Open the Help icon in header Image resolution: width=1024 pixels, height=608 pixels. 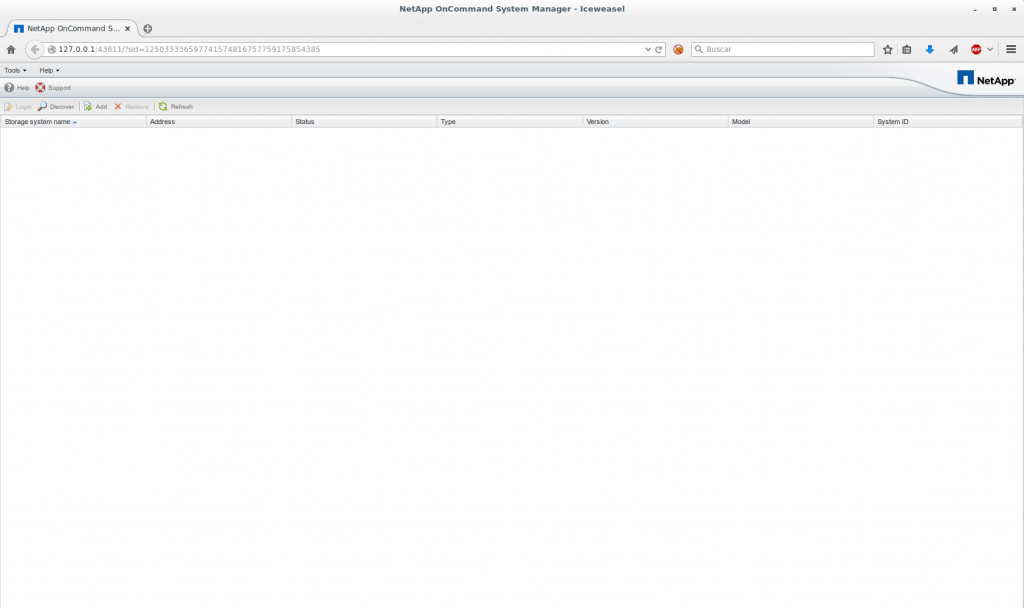[9, 88]
